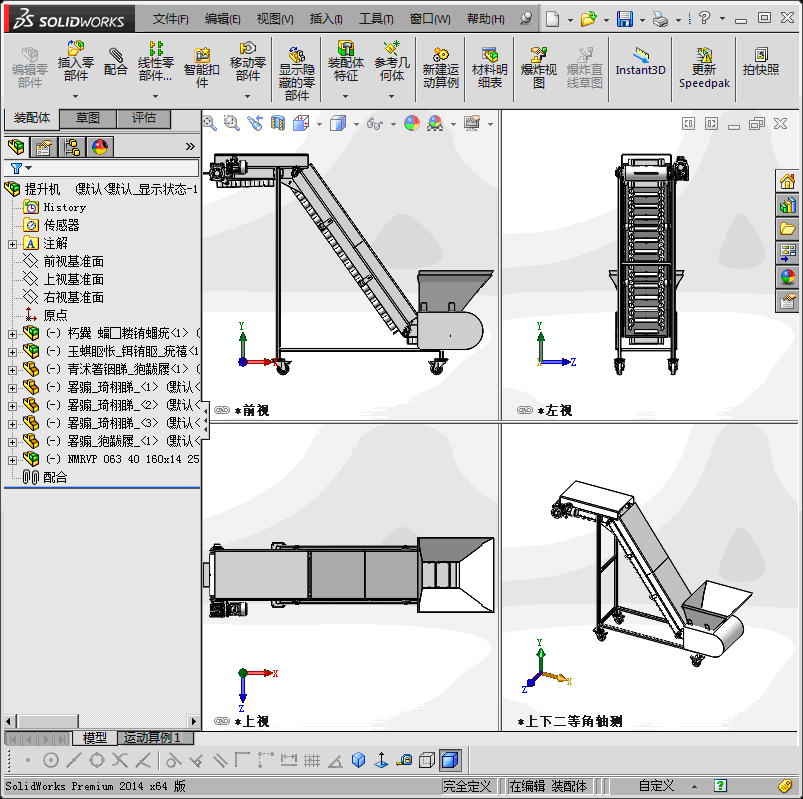The height and width of the screenshot is (799, 803).
Task: Click Zoom to Fit magnifier icon
Action: [x=209, y=123]
